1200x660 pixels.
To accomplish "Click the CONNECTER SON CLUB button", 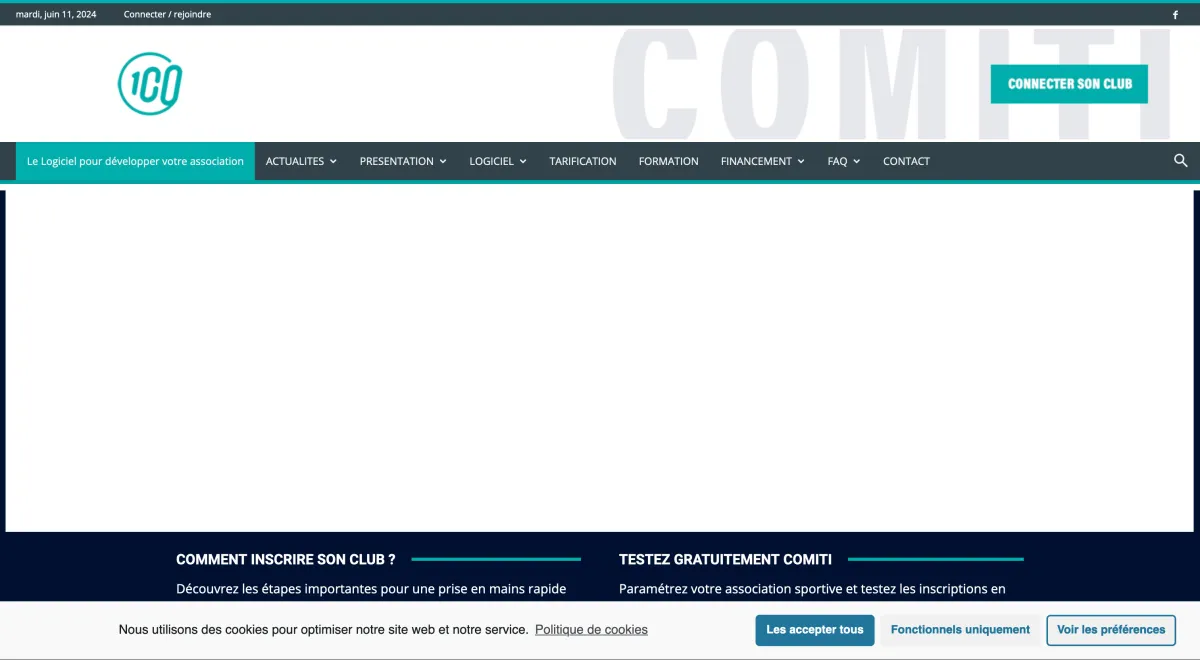I will click(x=1069, y=84).
